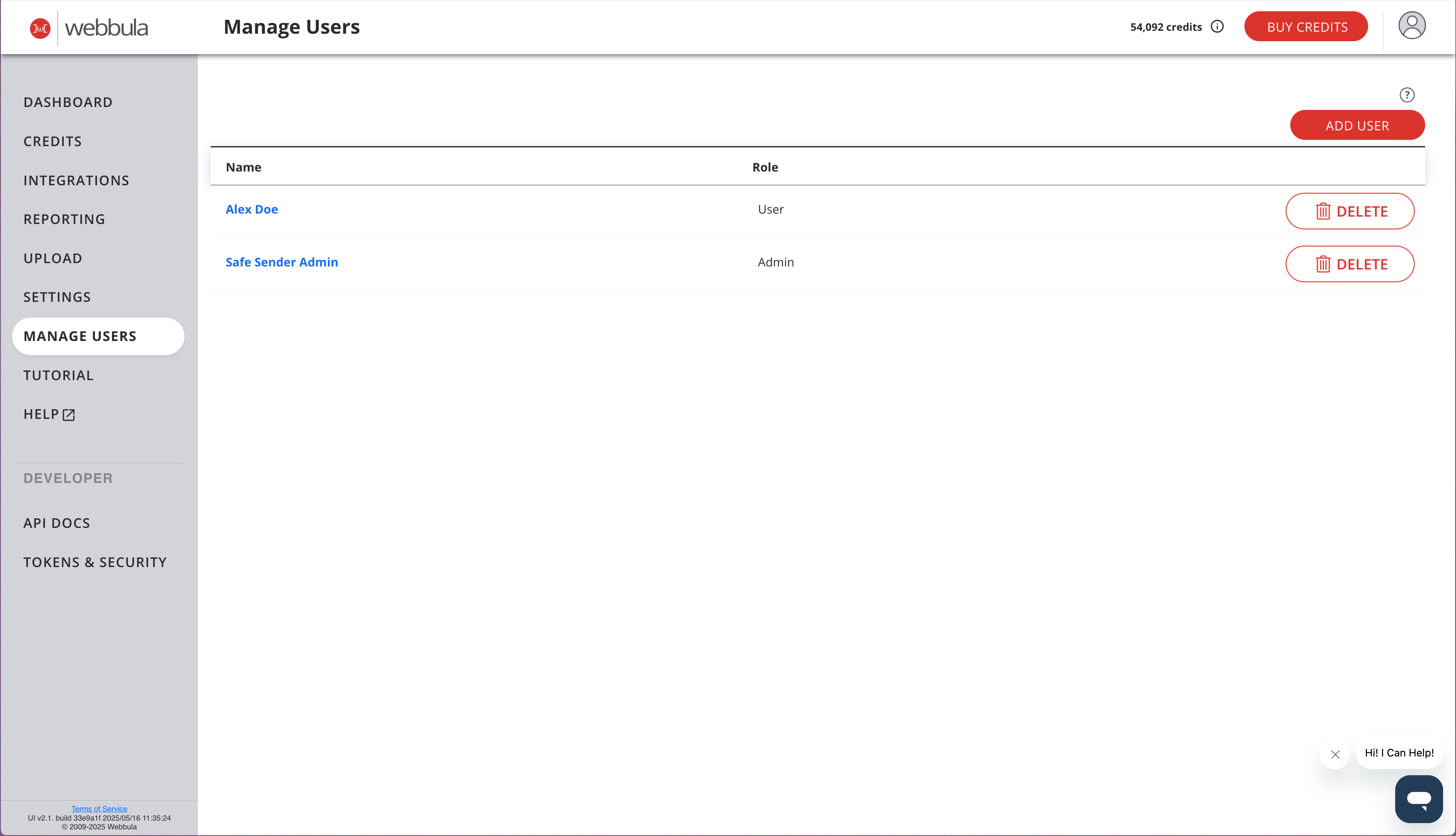Select DASHBOARD in the sidebar

[68, 102]
